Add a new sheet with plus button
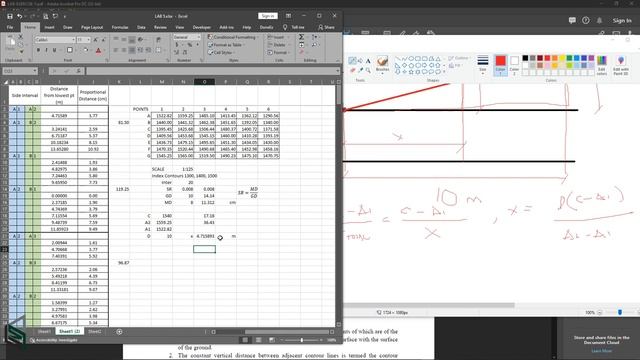 point(119,331)
